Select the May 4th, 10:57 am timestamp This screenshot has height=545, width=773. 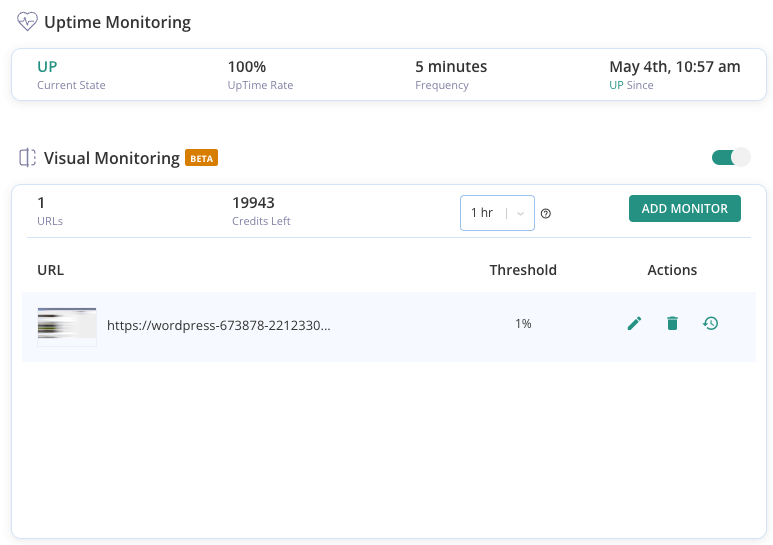[674, 67]
